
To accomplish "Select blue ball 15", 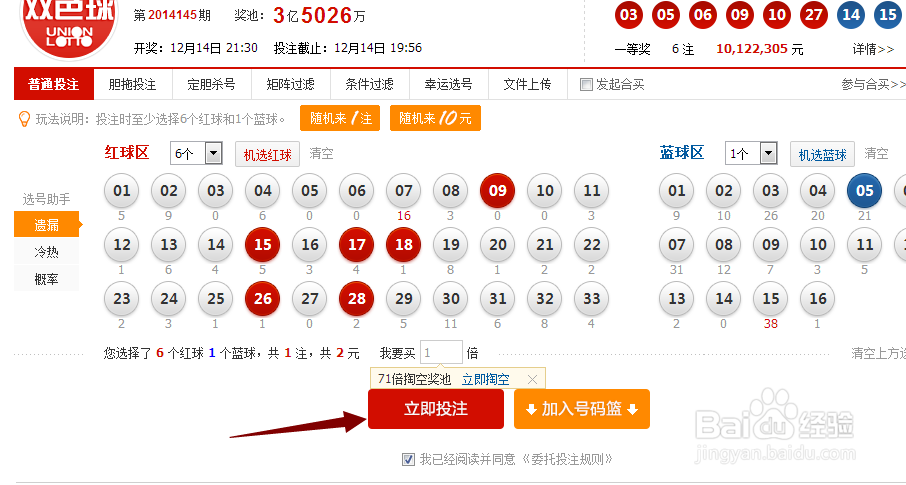I will [771, 299].
